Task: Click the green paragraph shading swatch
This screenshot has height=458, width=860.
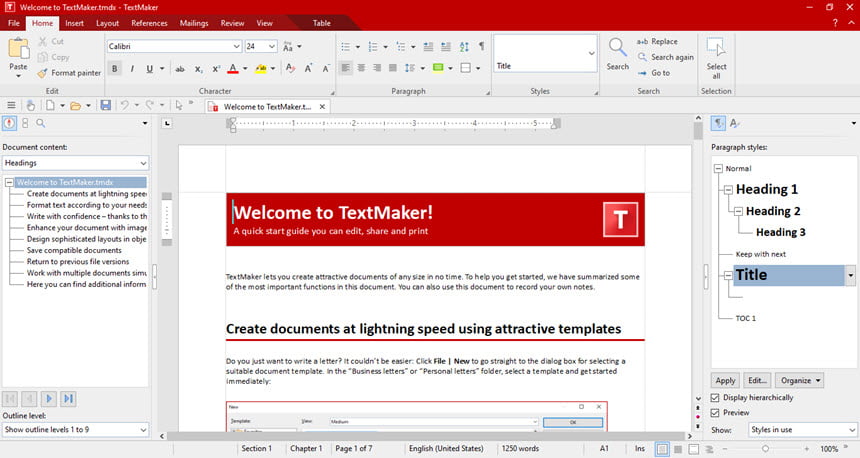Action: 438,68
